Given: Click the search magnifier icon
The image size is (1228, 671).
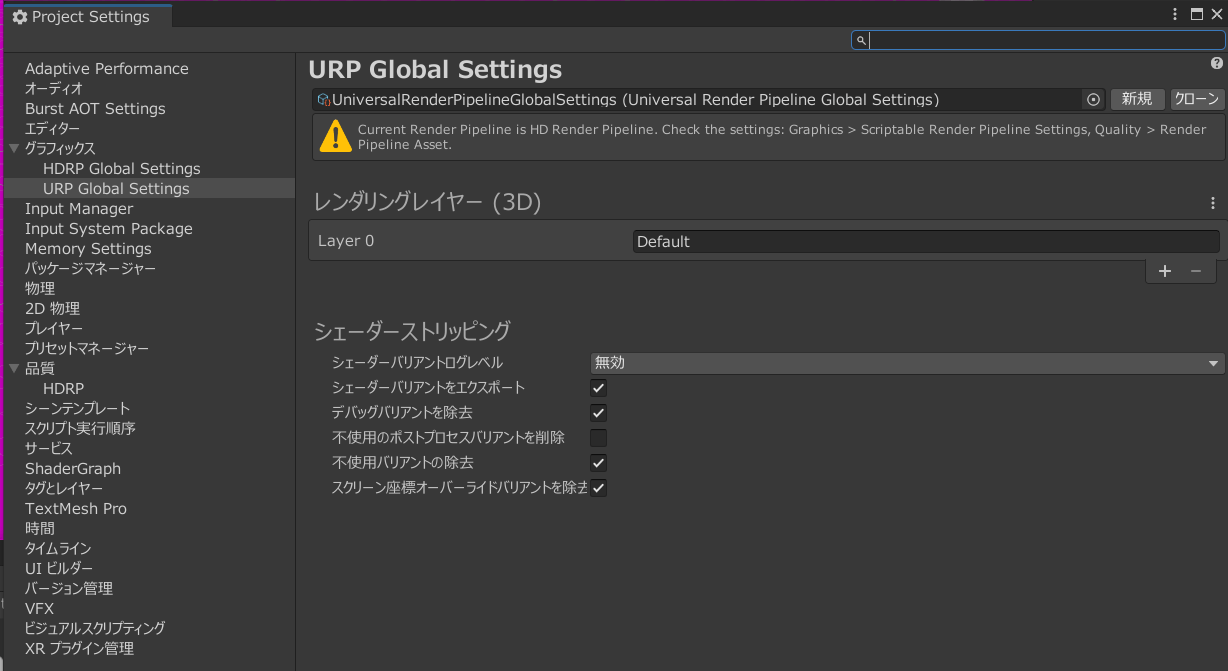Looking at the screenshot, I should (860, 40).
